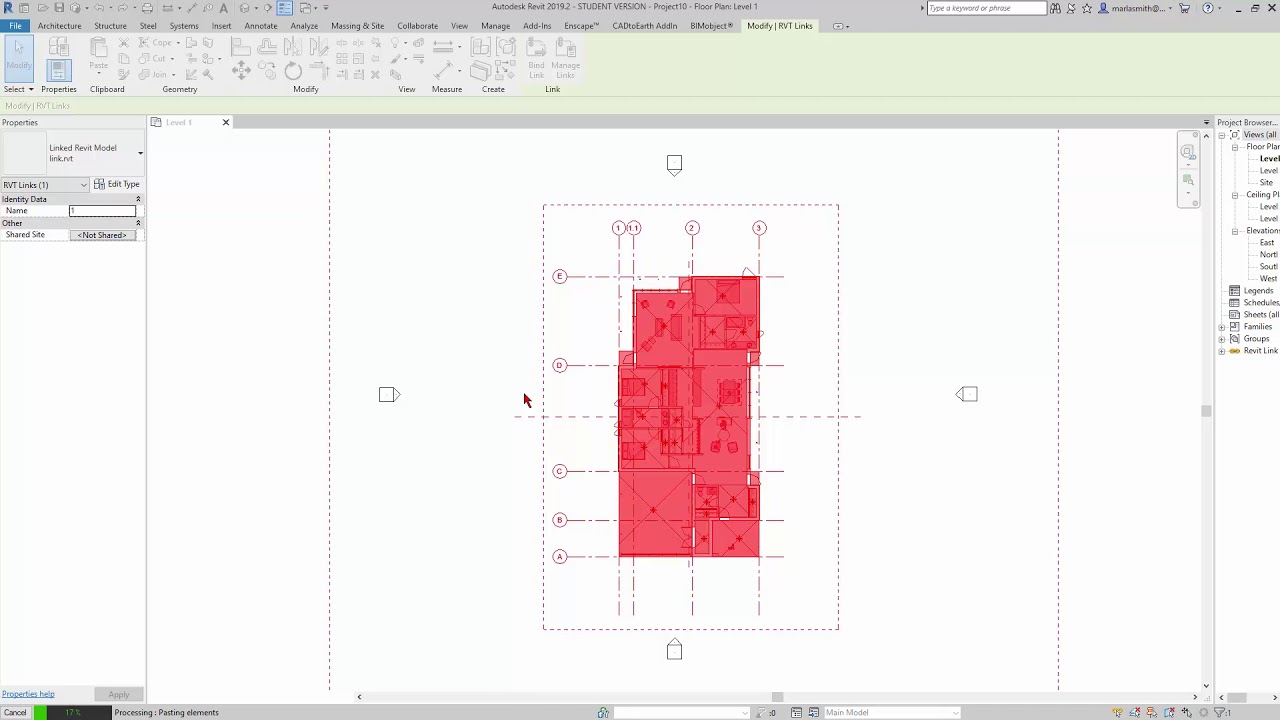
Task: Click the Filter icon in status bar
Action: (1222, 713)
